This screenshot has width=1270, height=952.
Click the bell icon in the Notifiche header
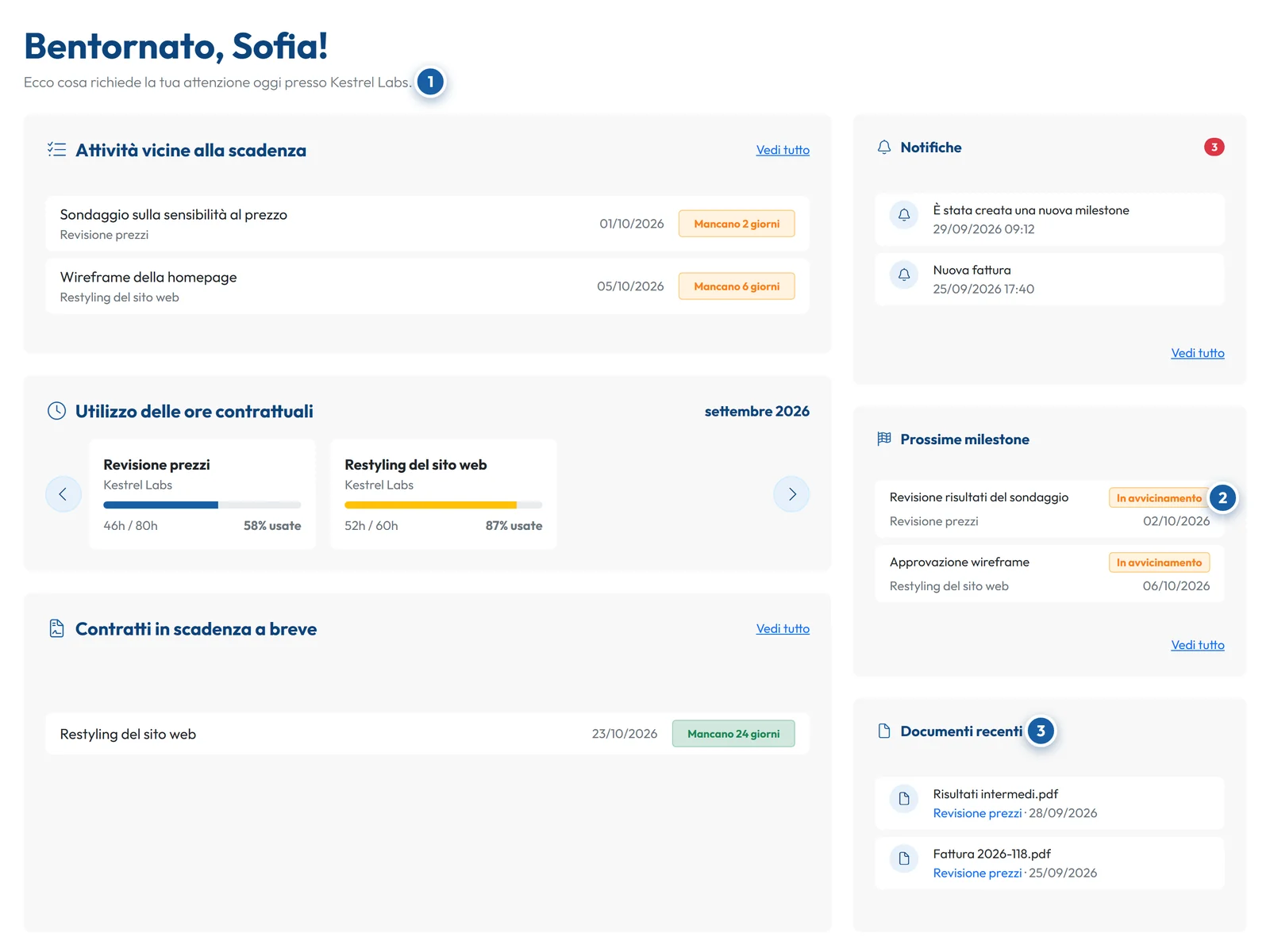pos(884,147)
